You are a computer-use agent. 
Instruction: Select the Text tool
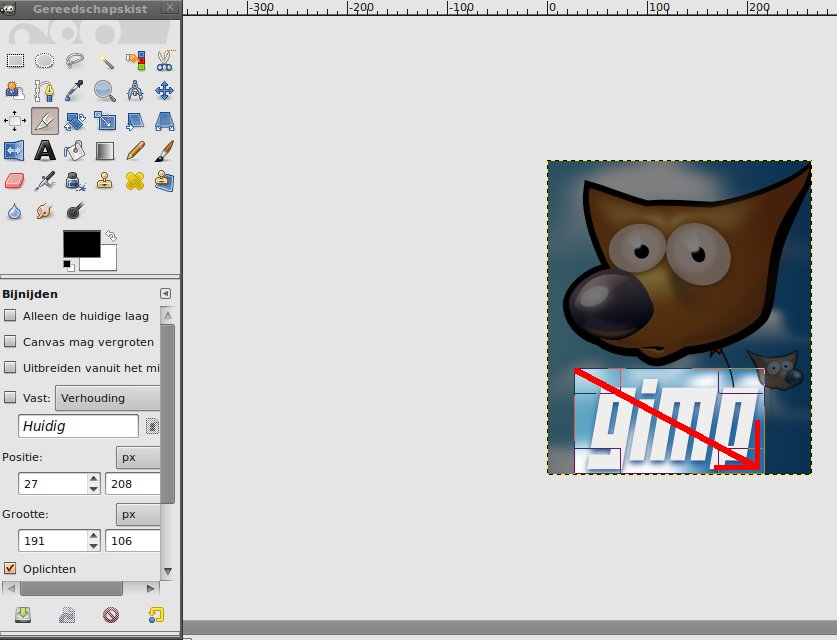[45, 151]
